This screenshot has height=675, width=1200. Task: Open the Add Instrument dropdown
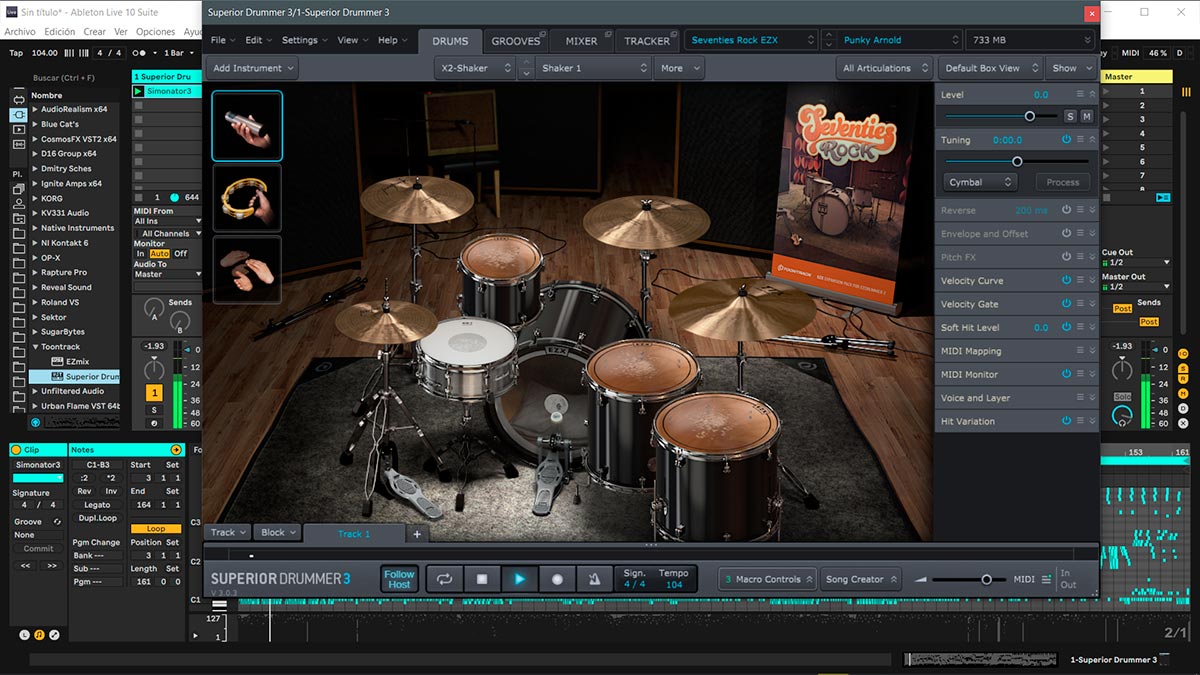click(x=254, y=68)
